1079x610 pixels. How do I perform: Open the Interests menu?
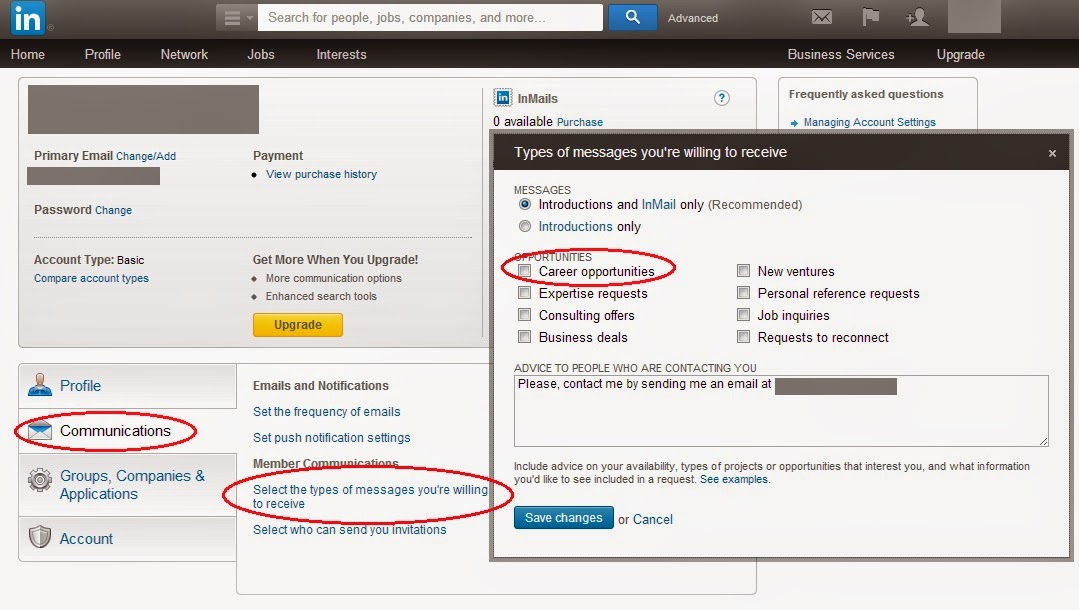click(340, 54)
